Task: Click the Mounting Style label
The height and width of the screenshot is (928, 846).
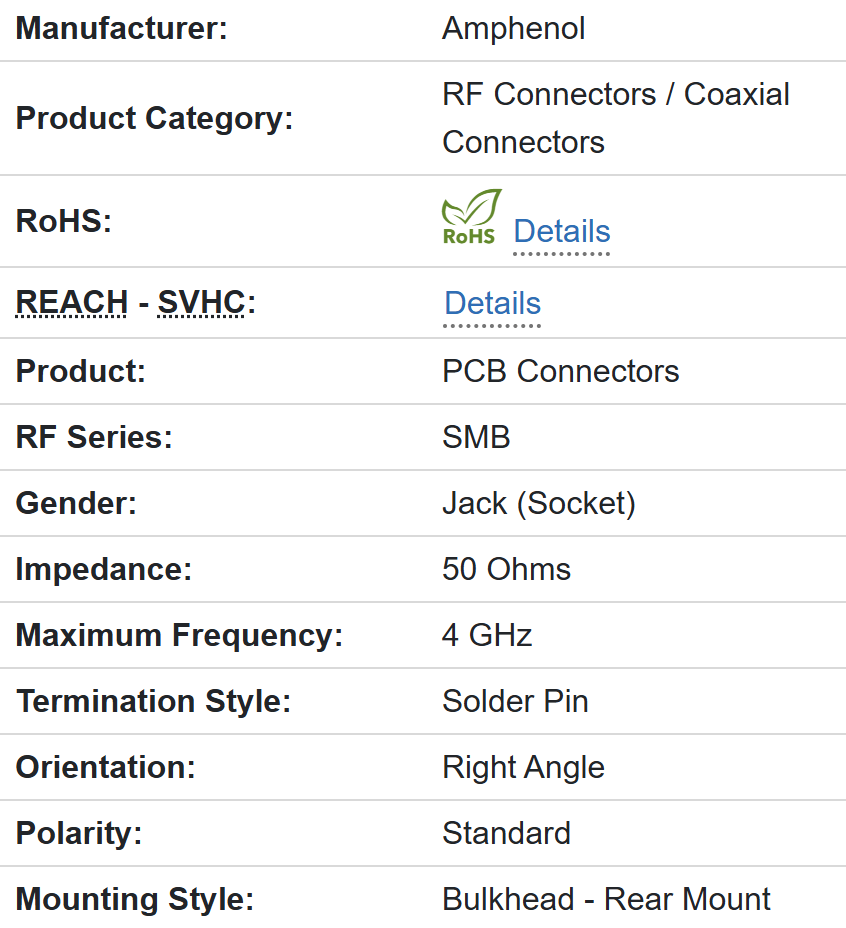Action: pyautogui.click(x=135, y=899)
